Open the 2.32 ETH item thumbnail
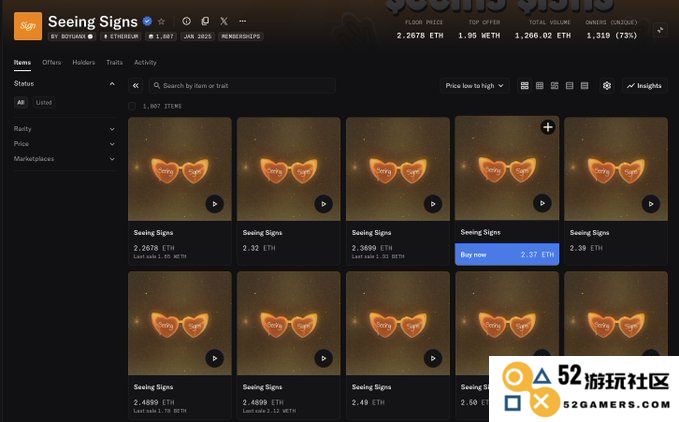This screenshot has height=422, width=679. (x=288, y=169)
